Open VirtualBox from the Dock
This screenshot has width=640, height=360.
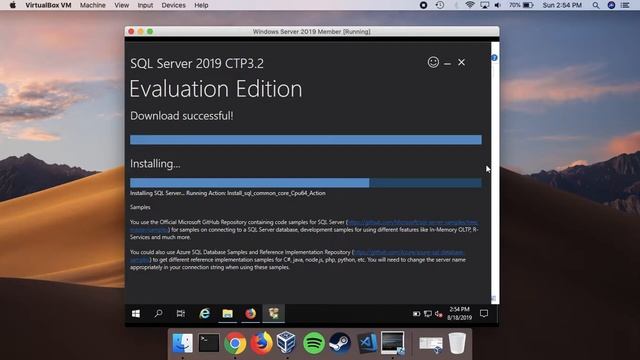tap(287, 343)
